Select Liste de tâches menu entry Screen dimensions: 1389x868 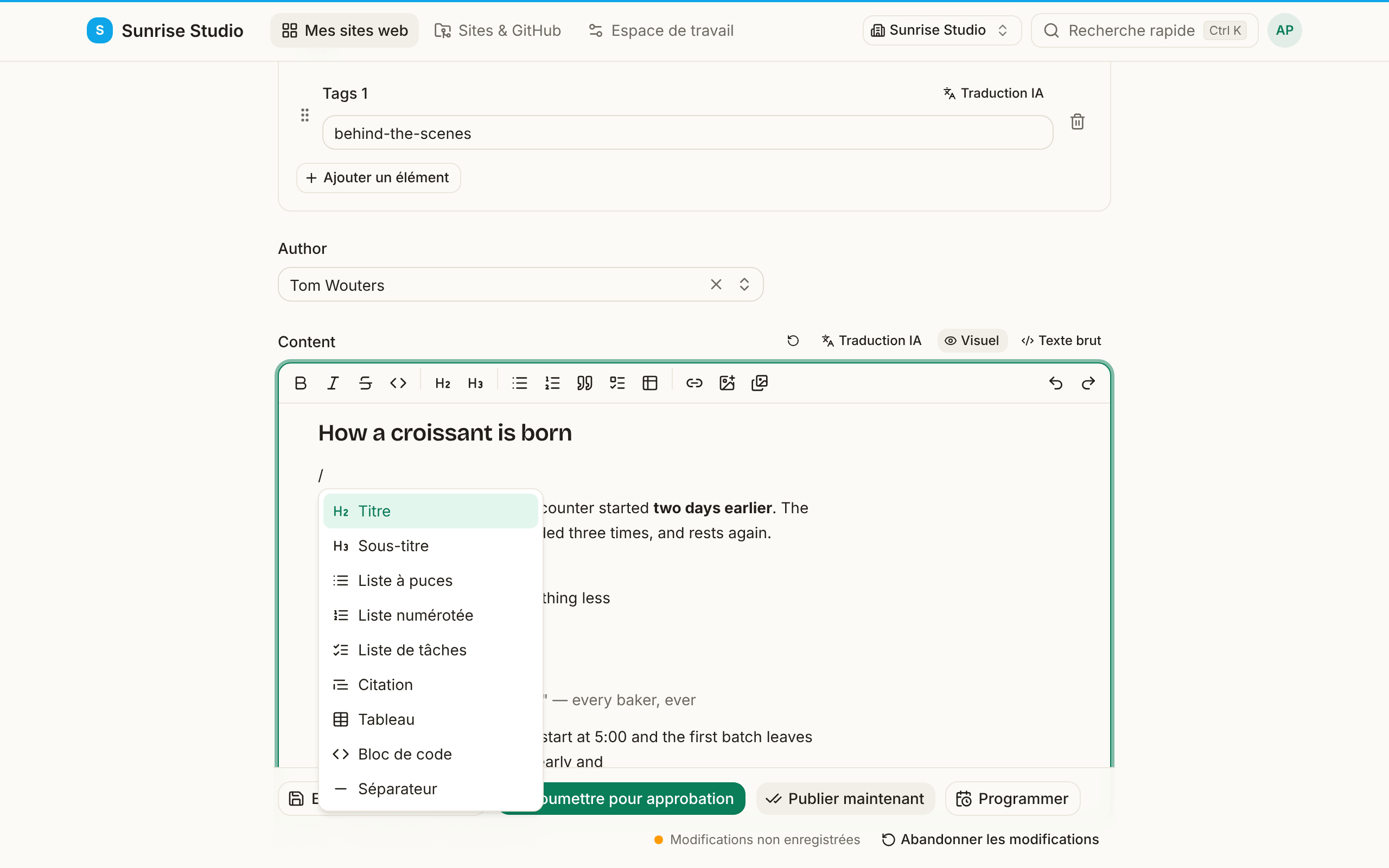[430, 650]
